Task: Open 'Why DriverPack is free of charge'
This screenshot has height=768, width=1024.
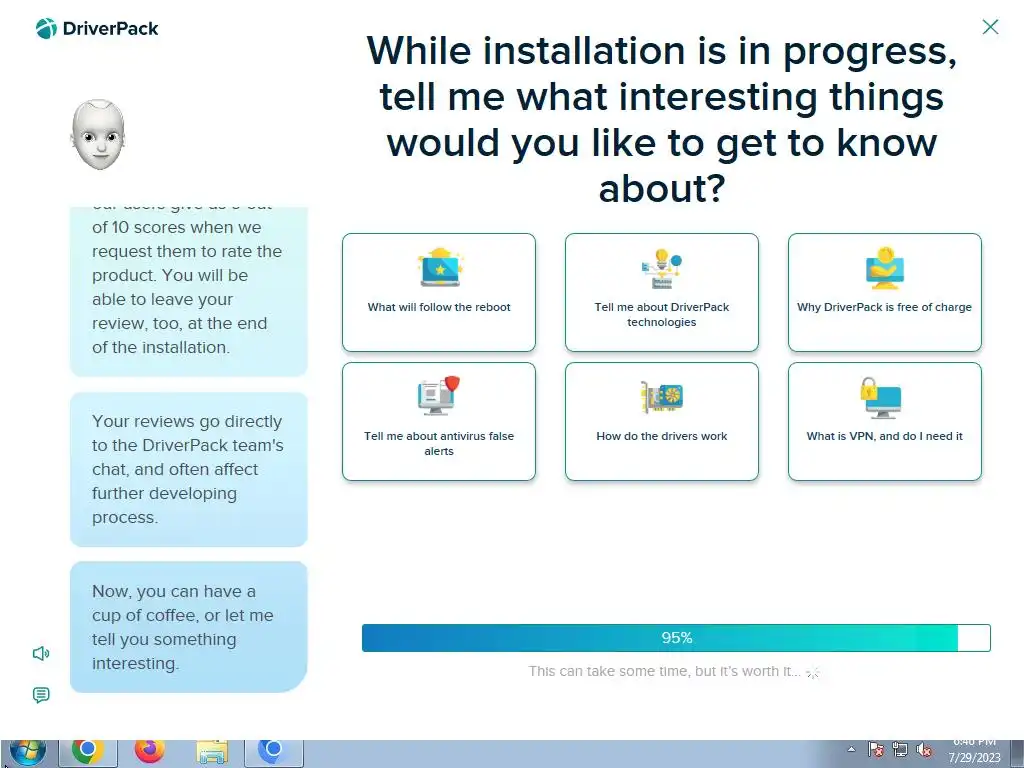Action: click(x=885, y=292)
